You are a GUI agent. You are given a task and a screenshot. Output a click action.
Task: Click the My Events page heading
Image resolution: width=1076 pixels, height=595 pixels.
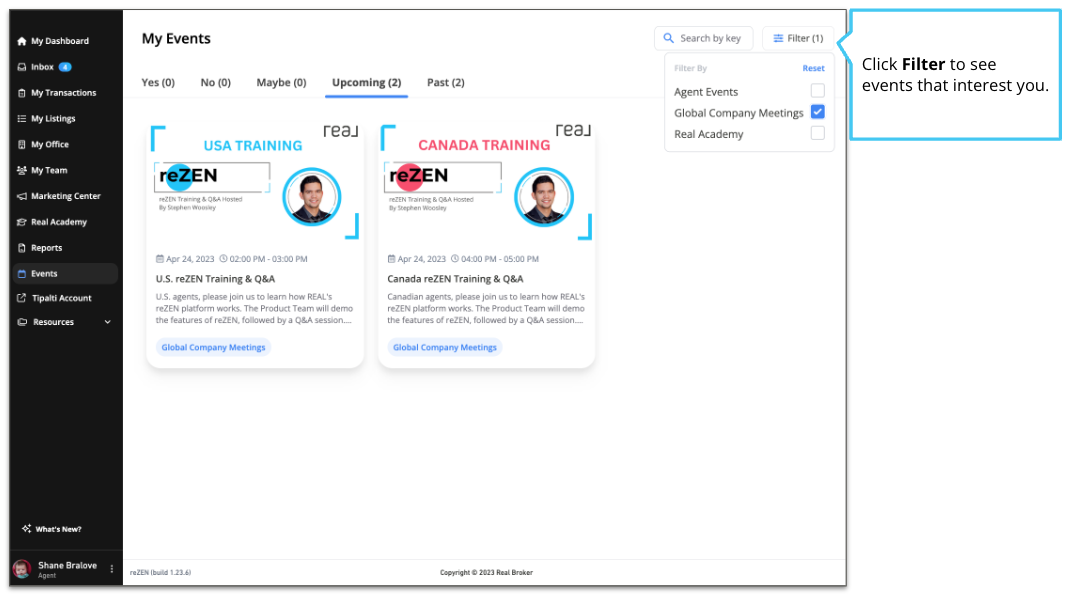pos(176,39)
